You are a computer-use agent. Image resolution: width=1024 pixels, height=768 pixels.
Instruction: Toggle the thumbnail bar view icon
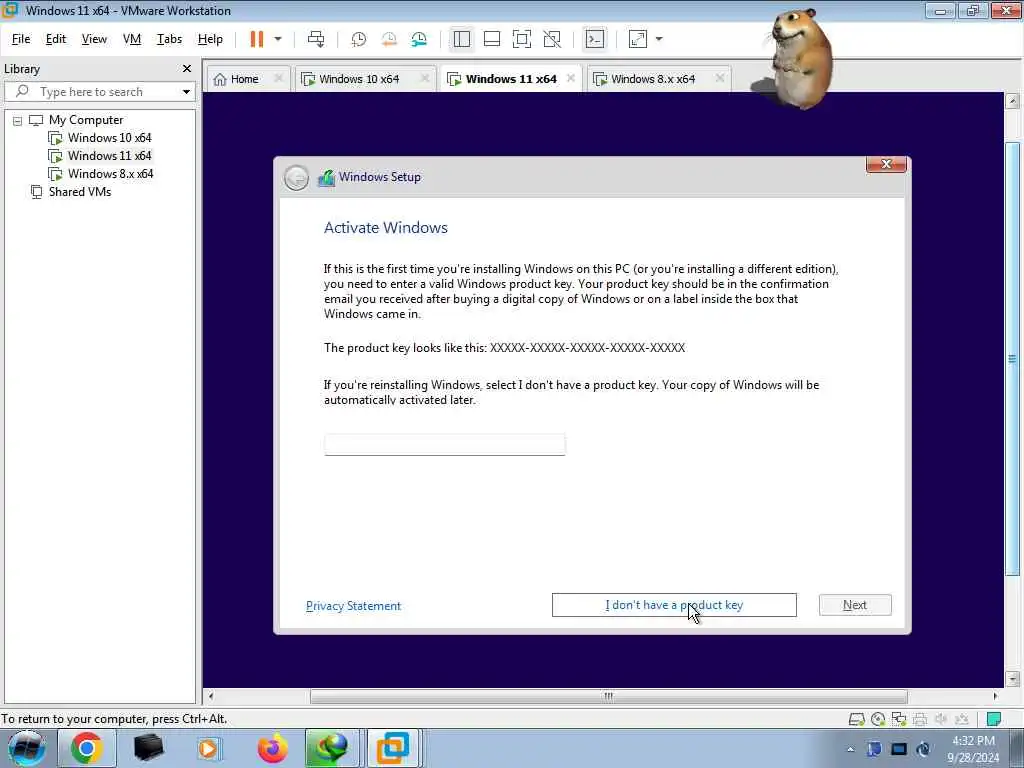point(492,39)
